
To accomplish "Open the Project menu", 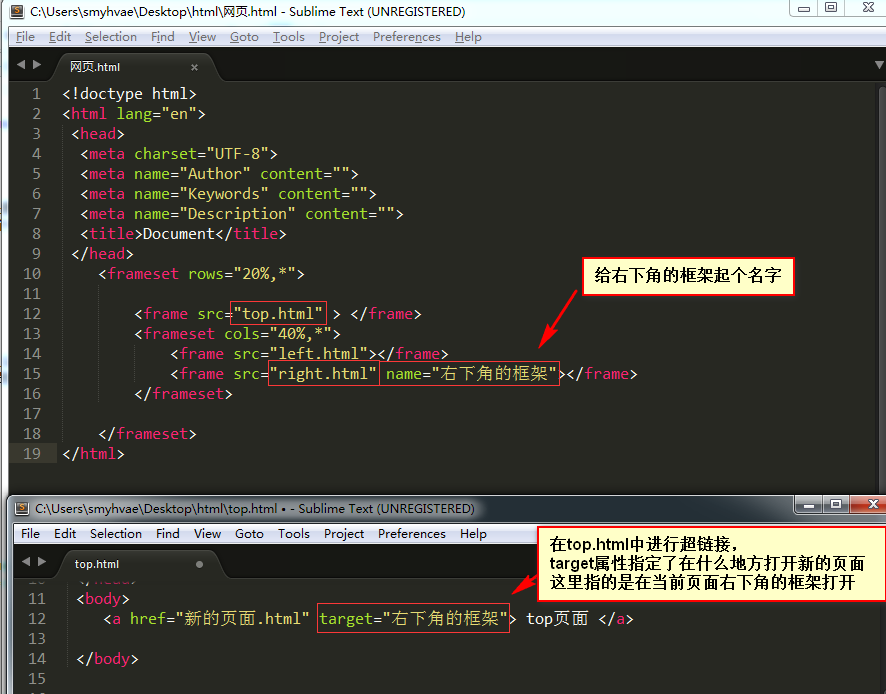I will [338, 36].
